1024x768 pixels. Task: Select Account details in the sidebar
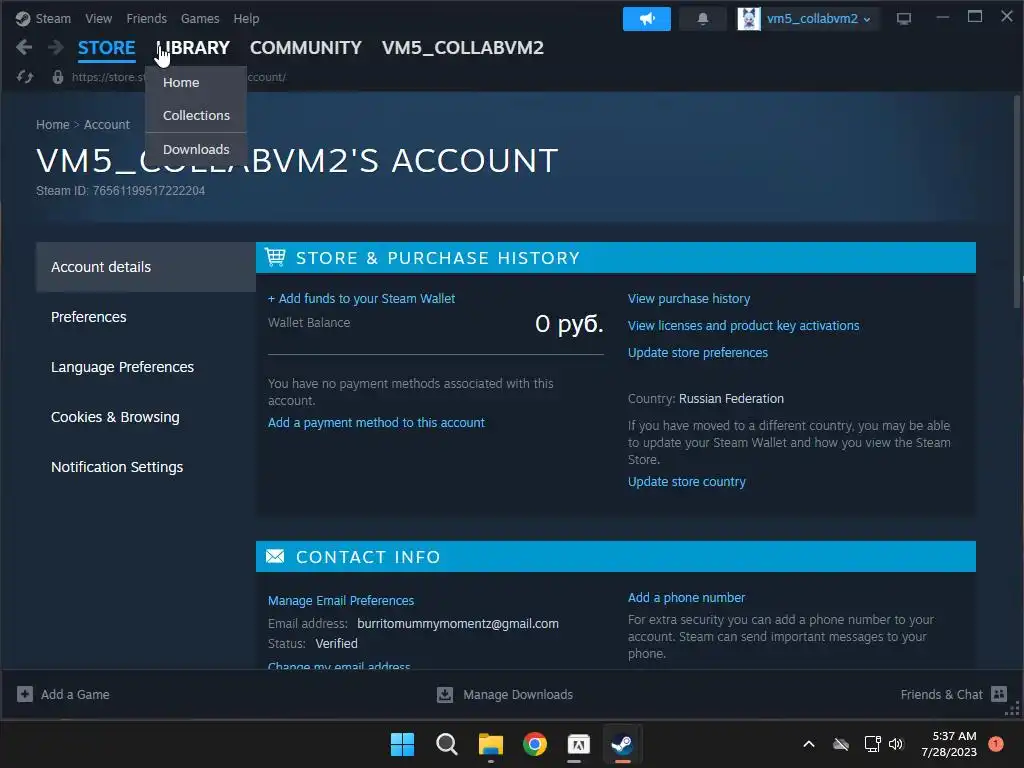coord(146,267)
